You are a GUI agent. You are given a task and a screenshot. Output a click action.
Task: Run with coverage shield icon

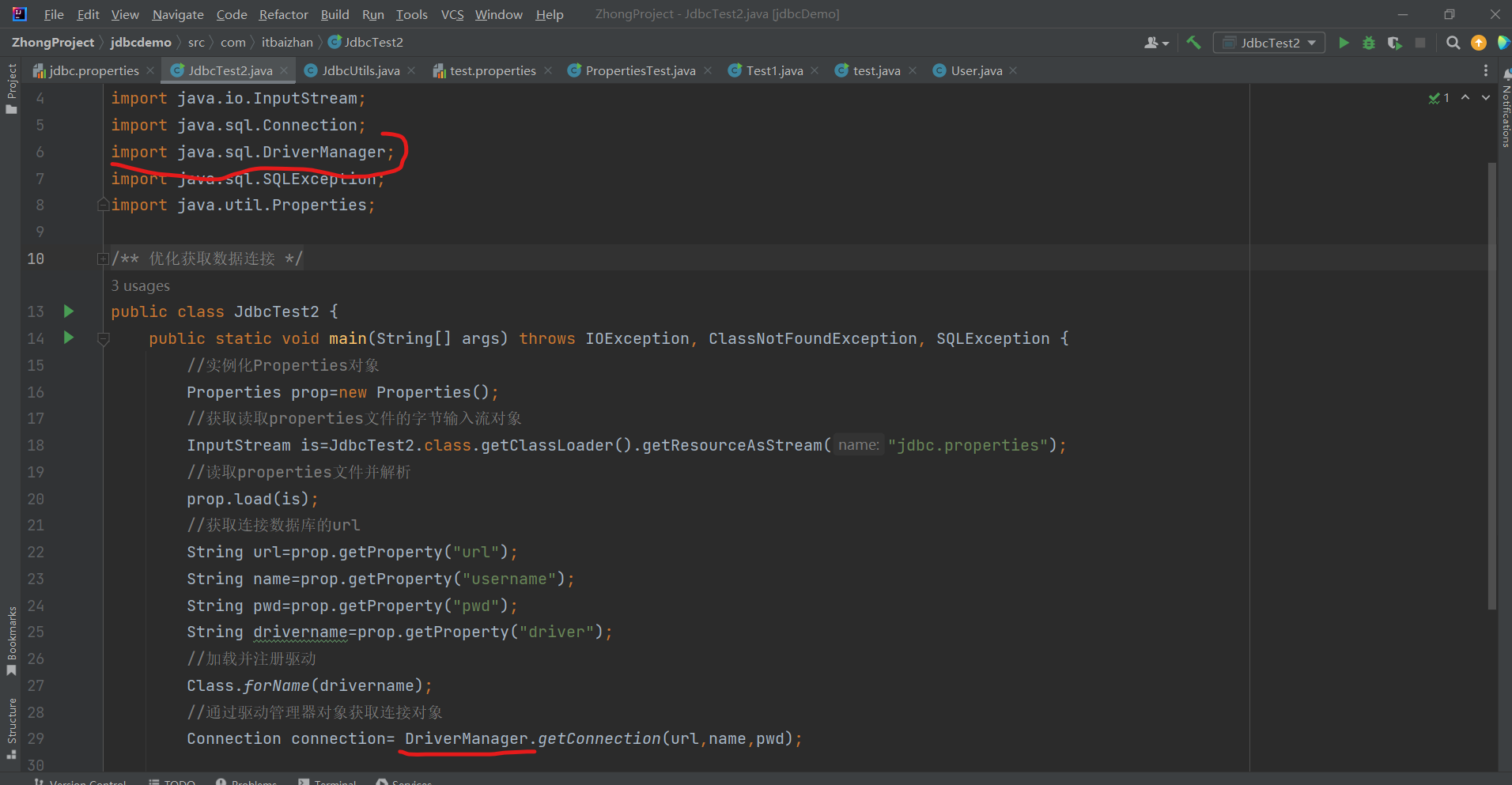click(1394, 43)
